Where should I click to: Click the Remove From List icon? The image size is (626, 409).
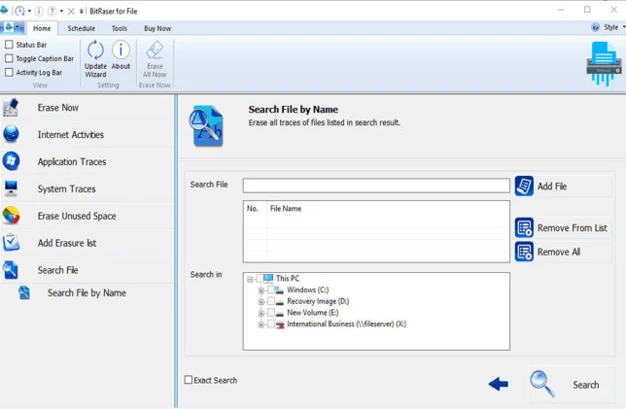524,228
